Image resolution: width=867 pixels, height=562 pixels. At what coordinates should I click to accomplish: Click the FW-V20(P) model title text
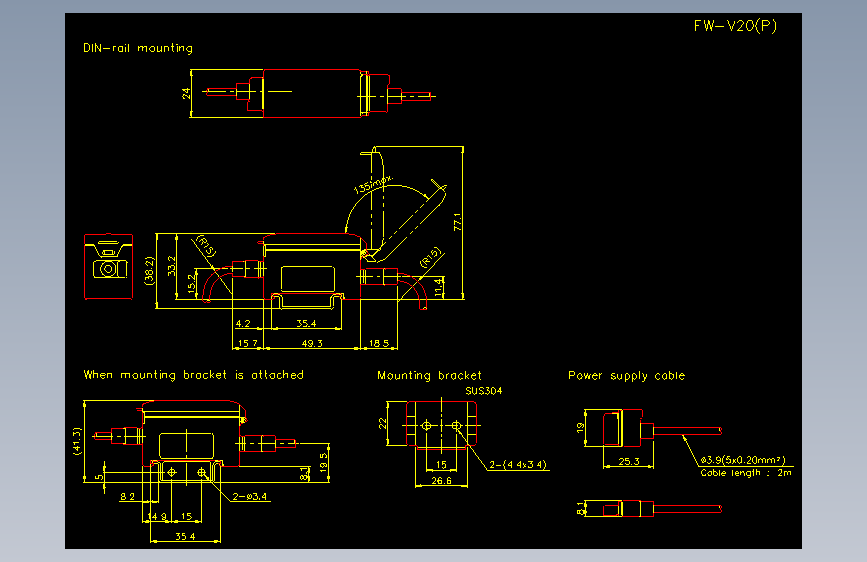tap(735, 26)
